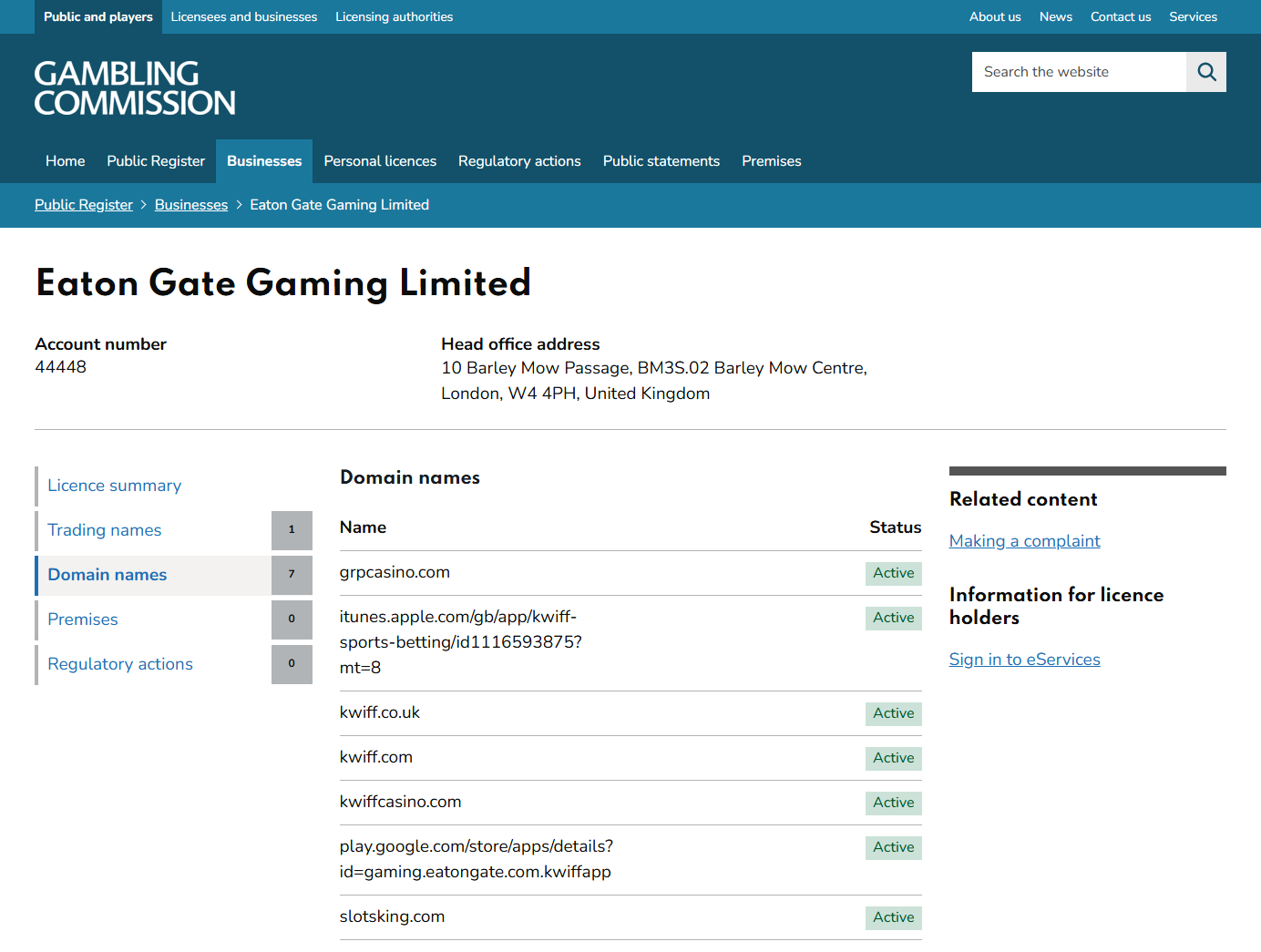Open Licensees and businesses section
Image resolution: width=1261 pixels, height=952 pixels.
(x=244, y=16)
